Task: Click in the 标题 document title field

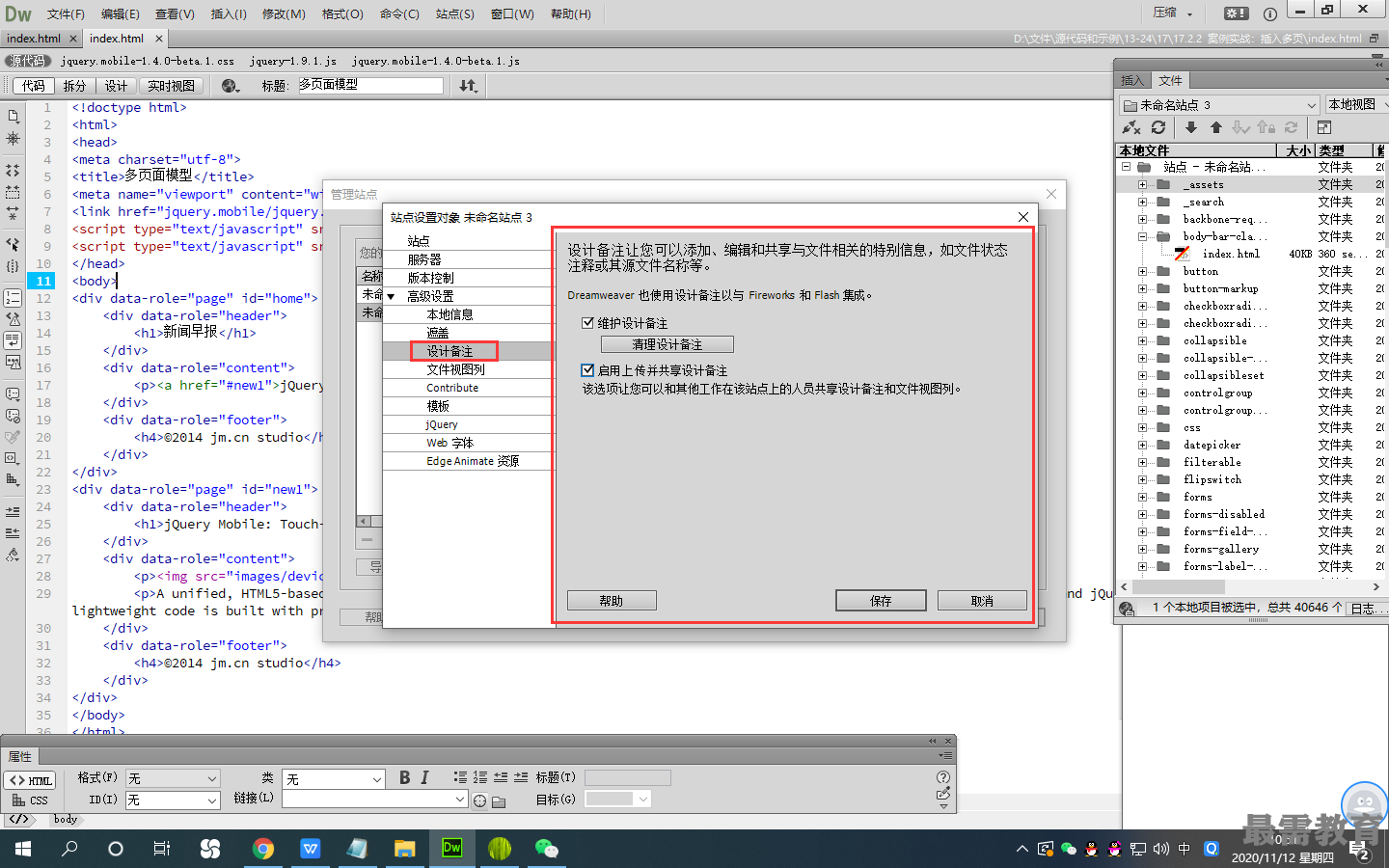Action: point(370,85)
